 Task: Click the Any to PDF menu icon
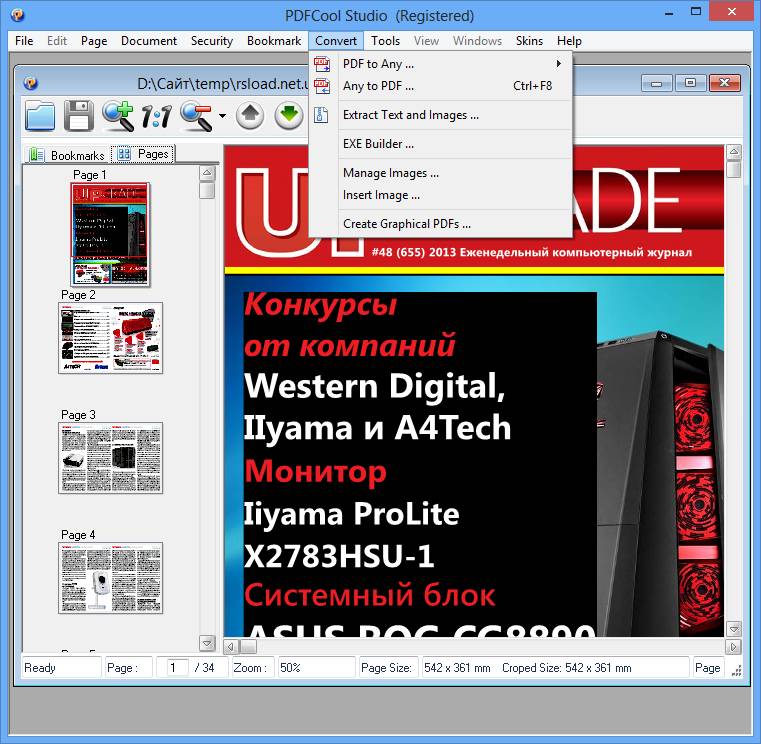(x=321, y=86)
